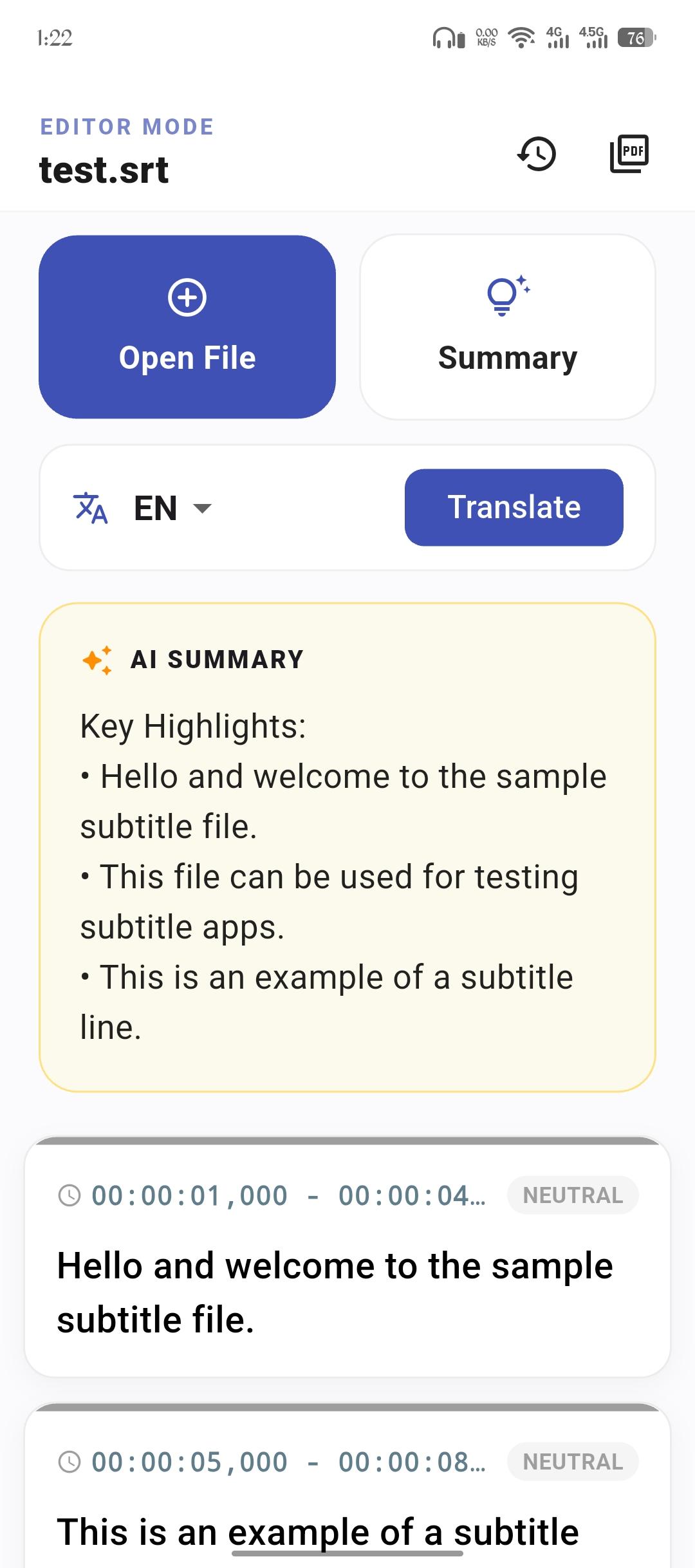This screenshot has width=695, height=1568.
Task: Tap the plus icon on Open File
Action: pyautogui.click(x=187, y=297)
